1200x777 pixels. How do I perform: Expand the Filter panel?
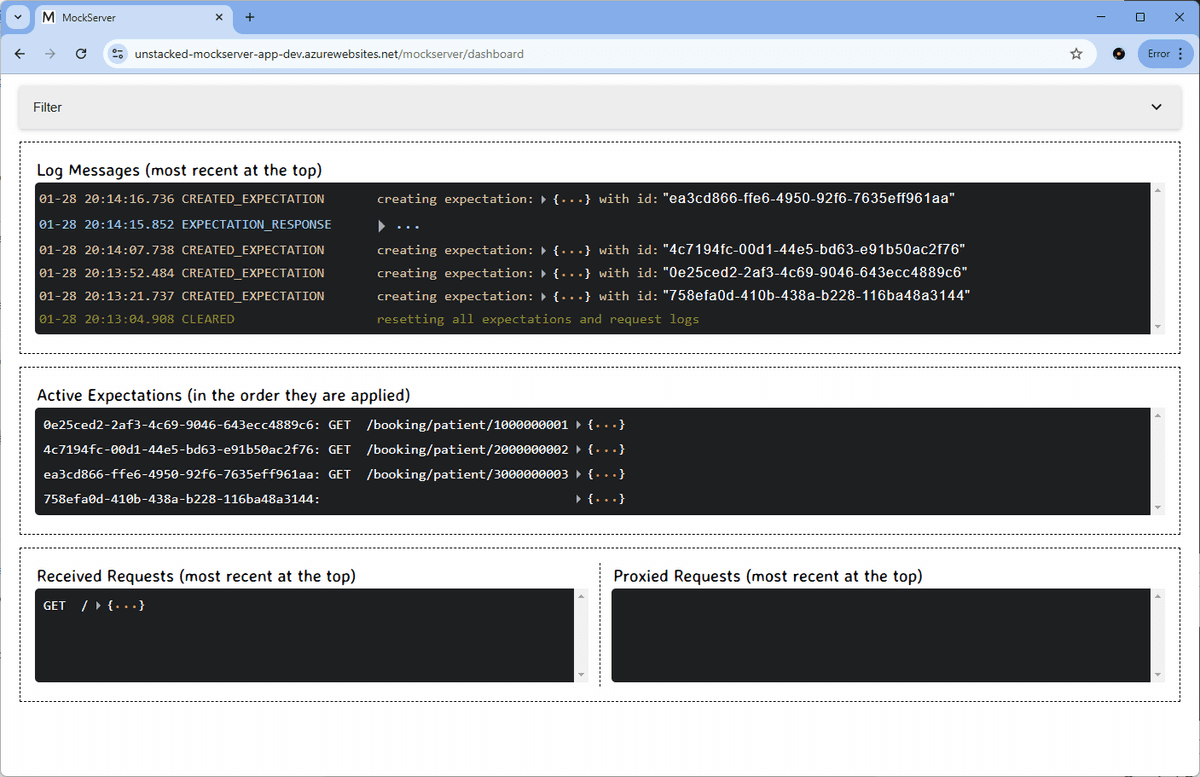[1156, 106]
